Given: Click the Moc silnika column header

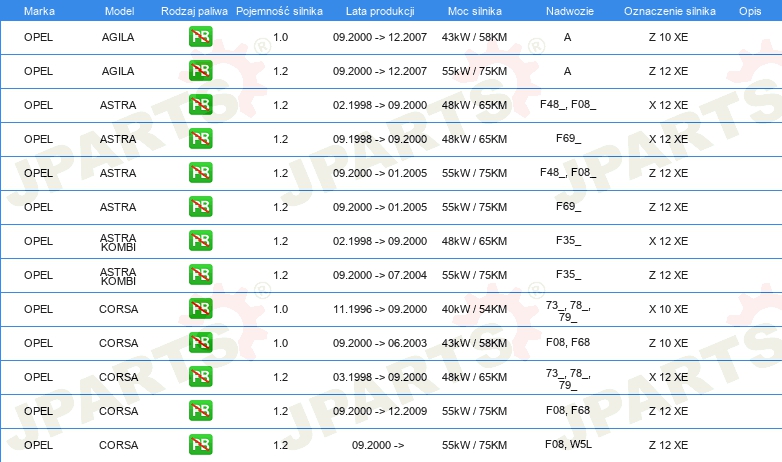Looking at the screenshot, I should coord(474,11).
